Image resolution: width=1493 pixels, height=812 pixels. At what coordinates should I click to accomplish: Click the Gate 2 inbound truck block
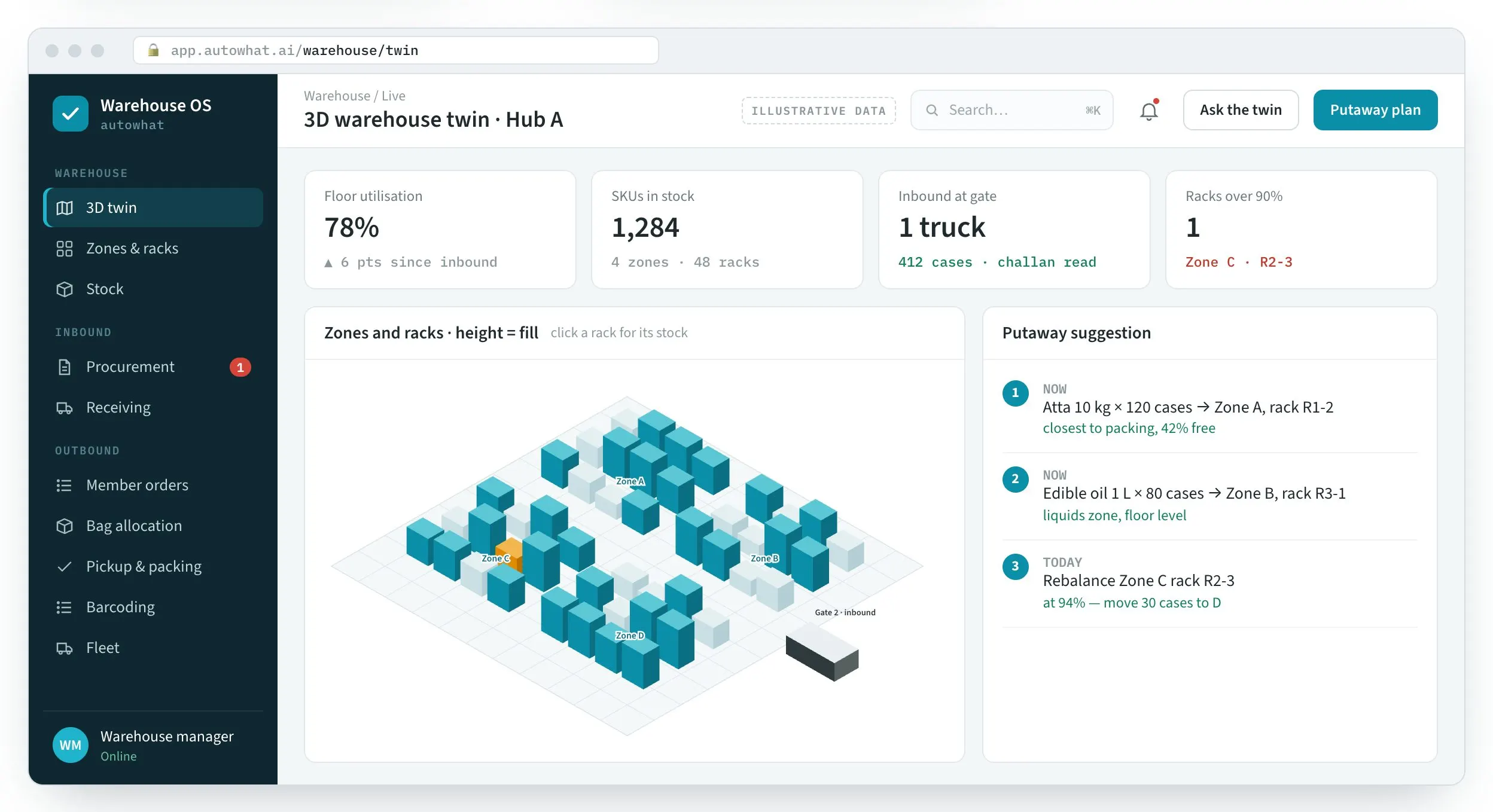[822, 652]
